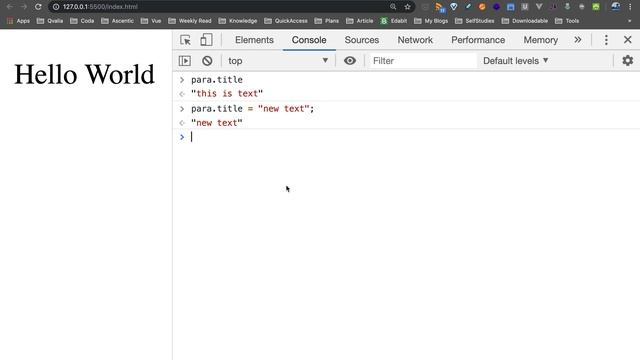Image resolution: width=640 pixels, height=360 pixels.
Task: Open the Weekly Read bookmarks folder
Action: 190,21
